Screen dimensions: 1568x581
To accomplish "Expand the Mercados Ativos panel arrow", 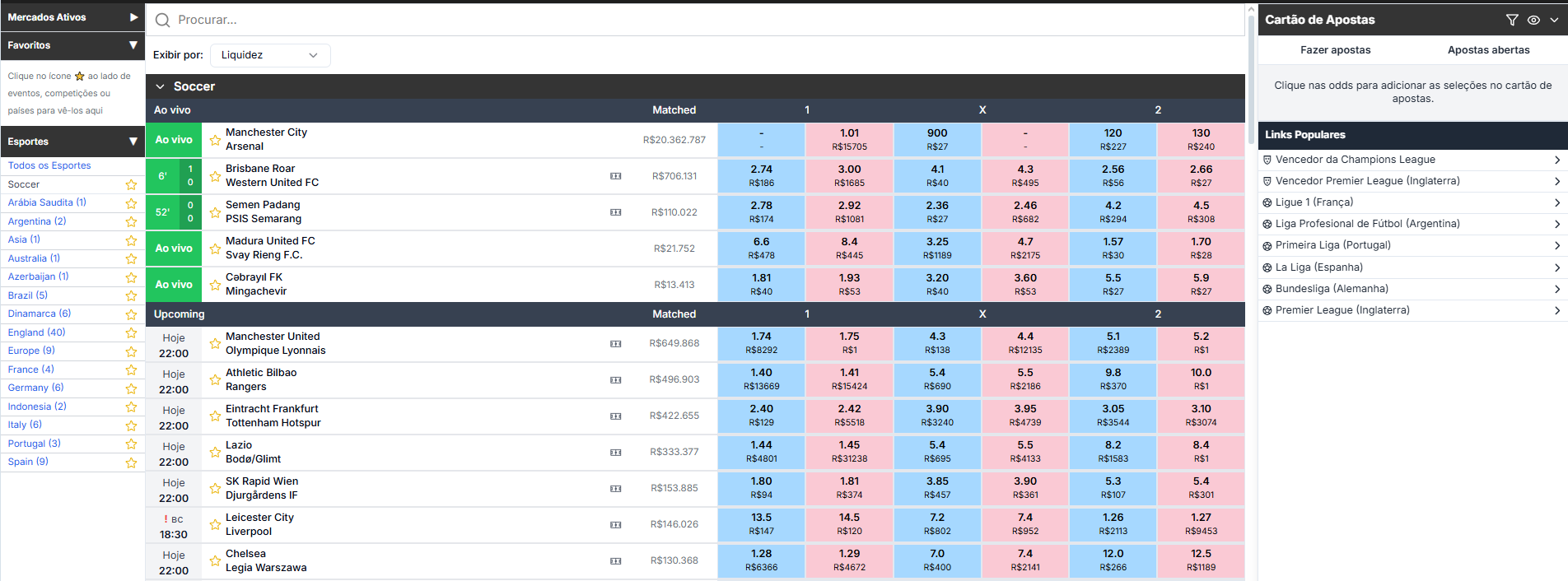I will click(x=133, y=17).
